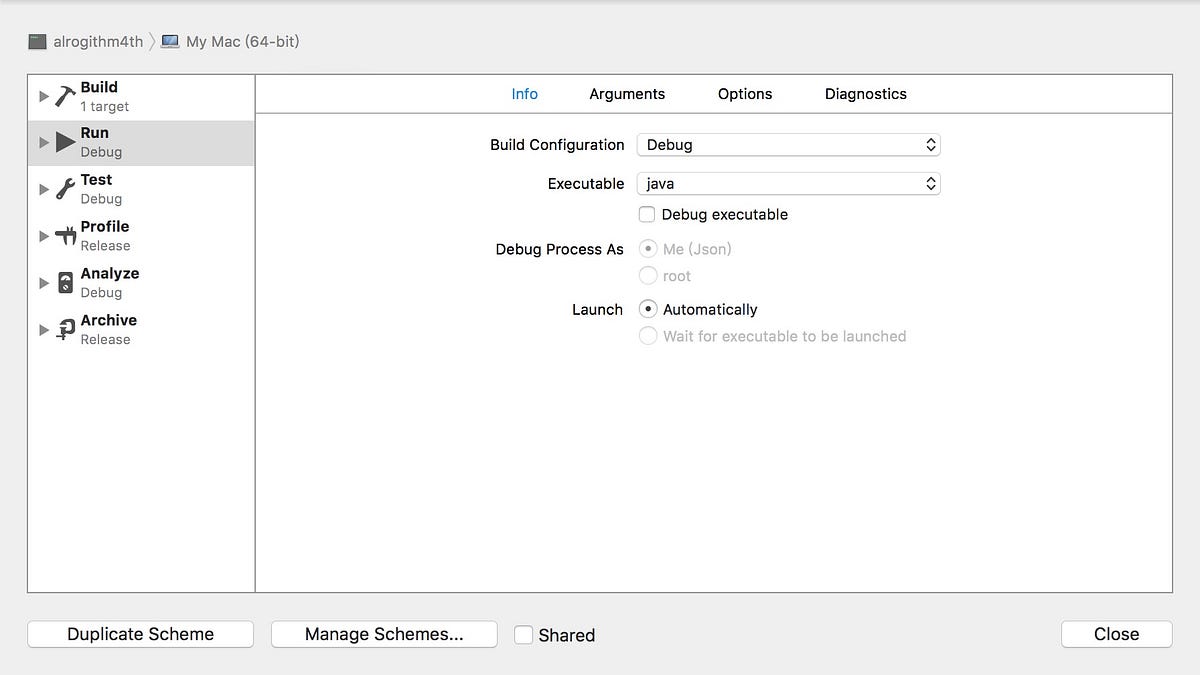Open the Diagnostics tab
This screenshot has width=1200, height=675.
(x=865, y=93)
